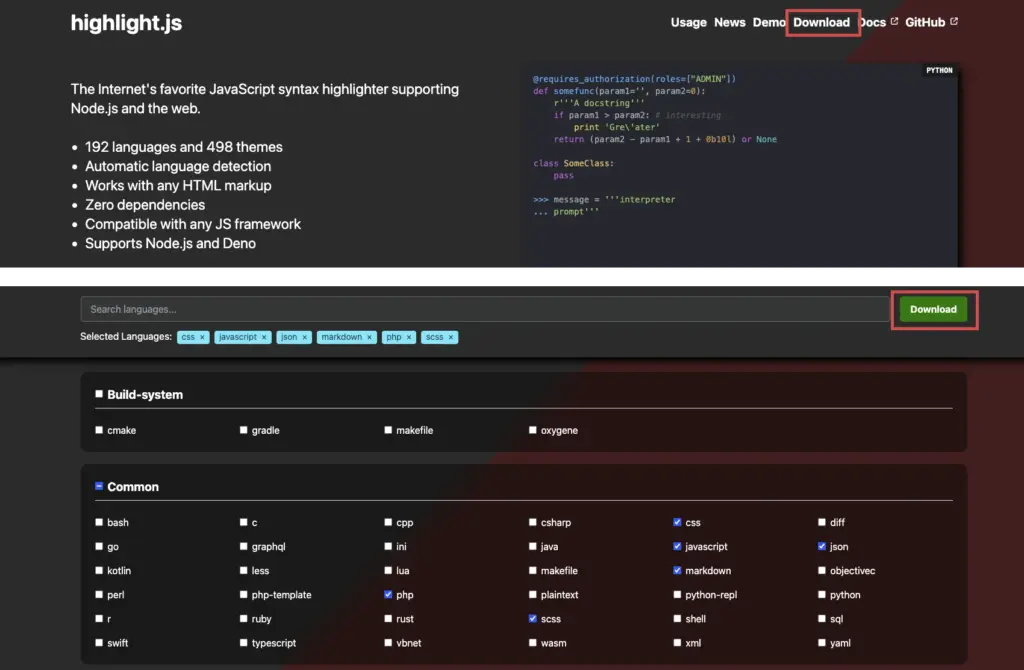The width and height of the screenshot is (1024, 670).
Task: Uncheck the json language checkbox
Action: (822, 546)
